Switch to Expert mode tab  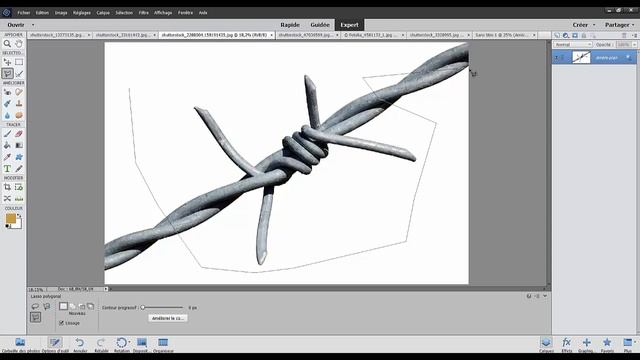point(349,25)
